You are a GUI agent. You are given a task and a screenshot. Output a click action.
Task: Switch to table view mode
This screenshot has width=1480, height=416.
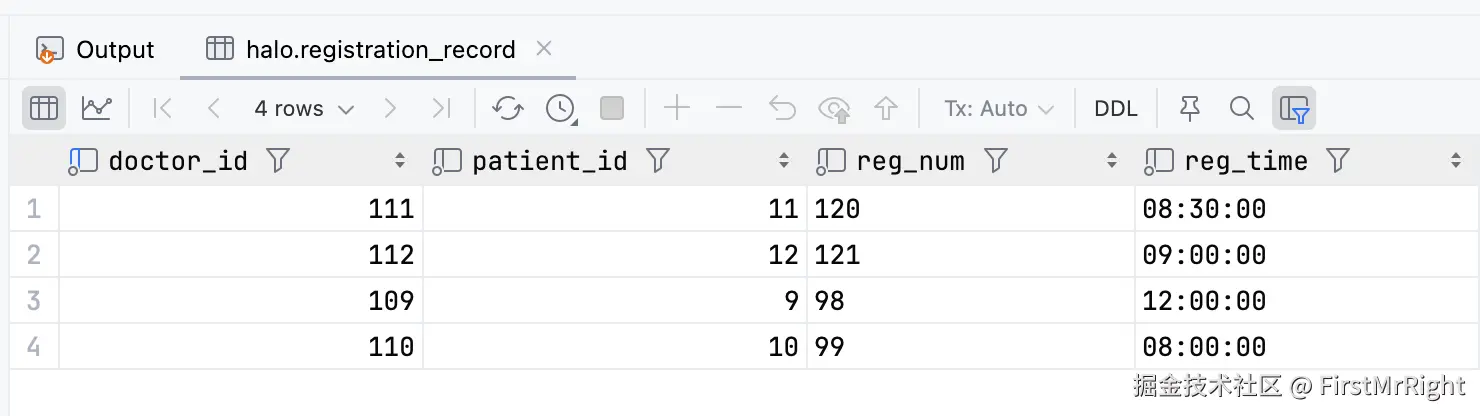click(44, 108)
